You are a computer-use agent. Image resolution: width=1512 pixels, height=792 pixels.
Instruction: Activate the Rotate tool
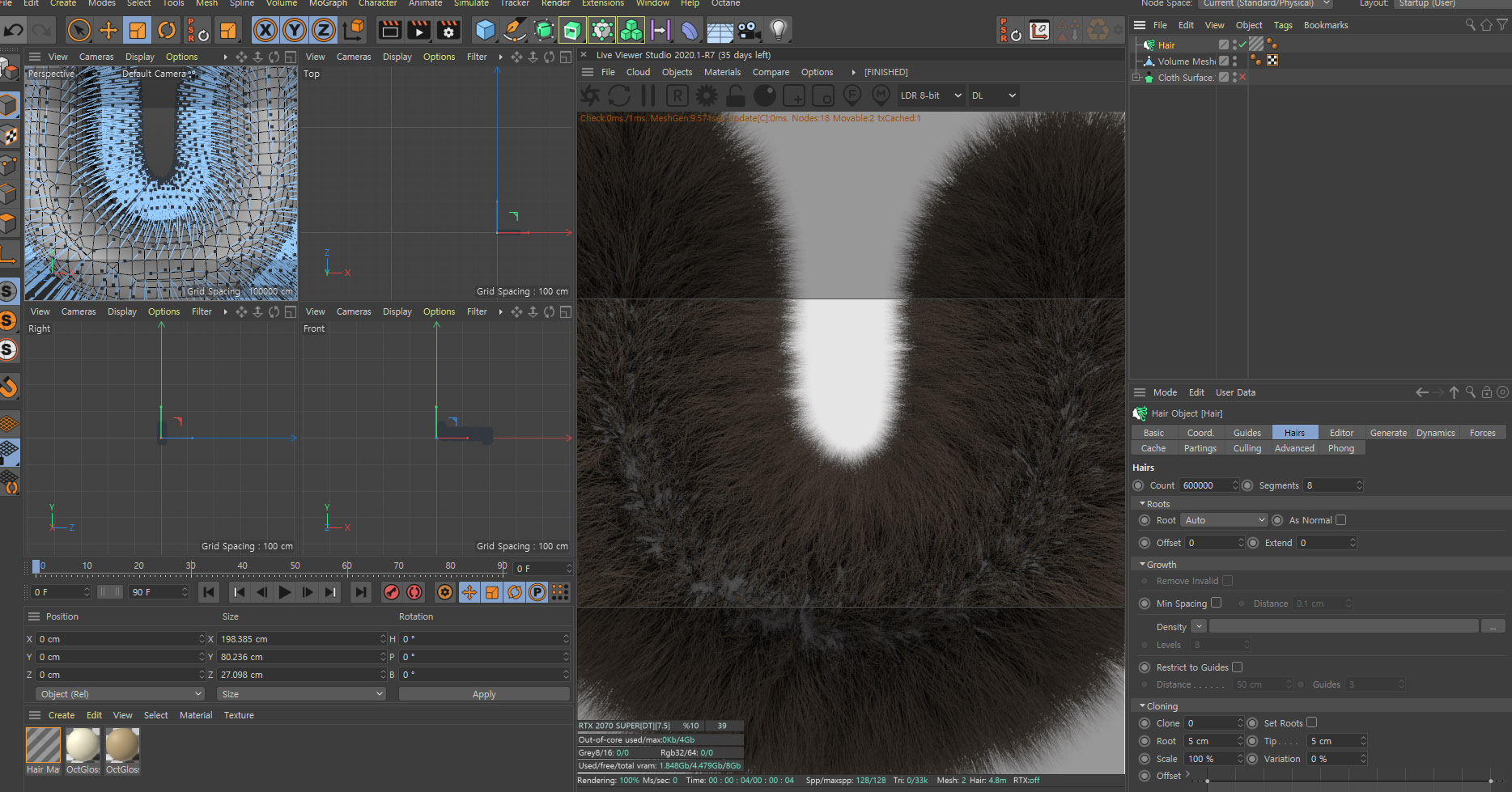(167, 31)
